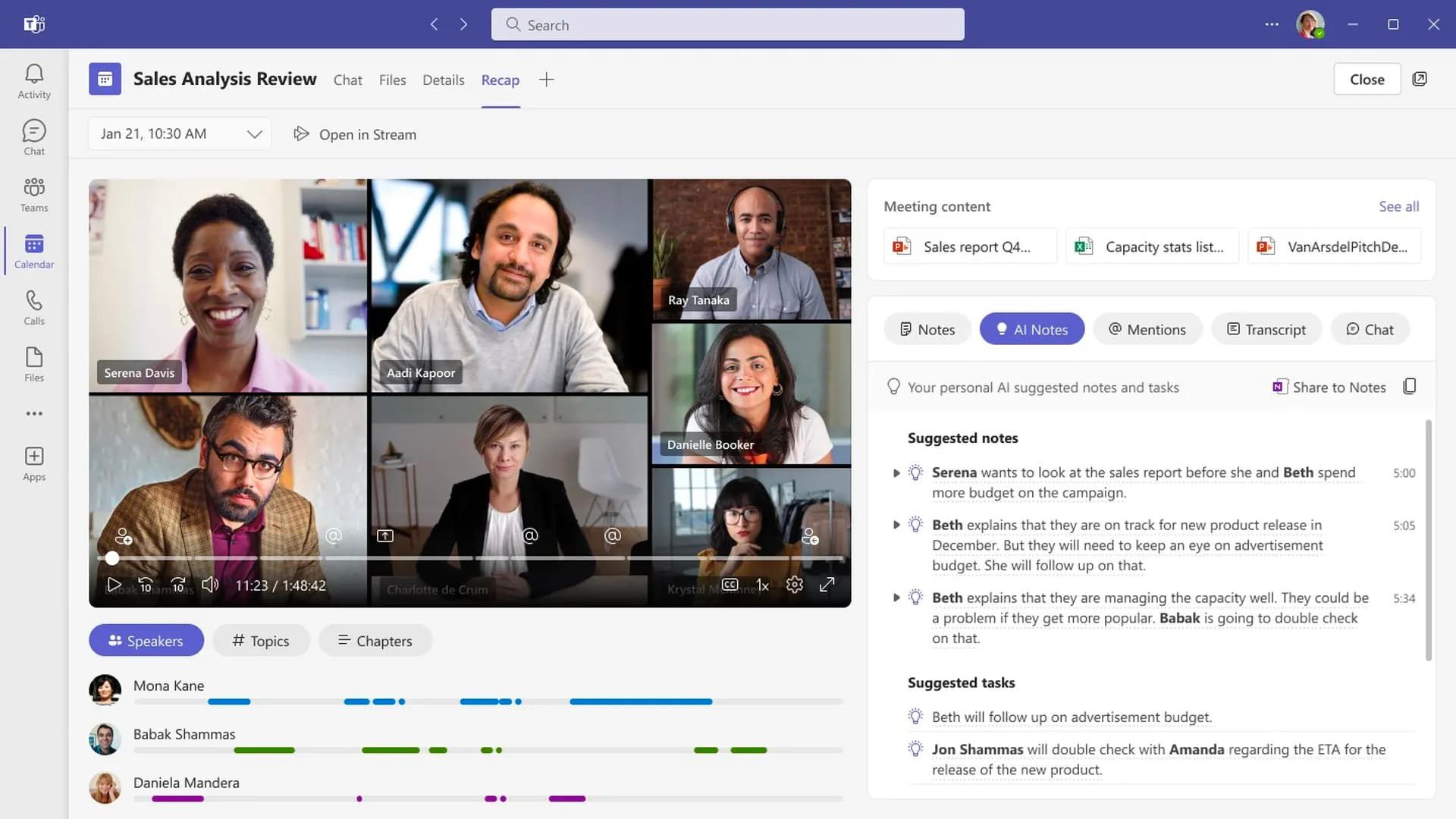Open the Jan 21, 10:30 AM date dropdown
This screenshot has height=819, width=1456.
tap(254, 133)
